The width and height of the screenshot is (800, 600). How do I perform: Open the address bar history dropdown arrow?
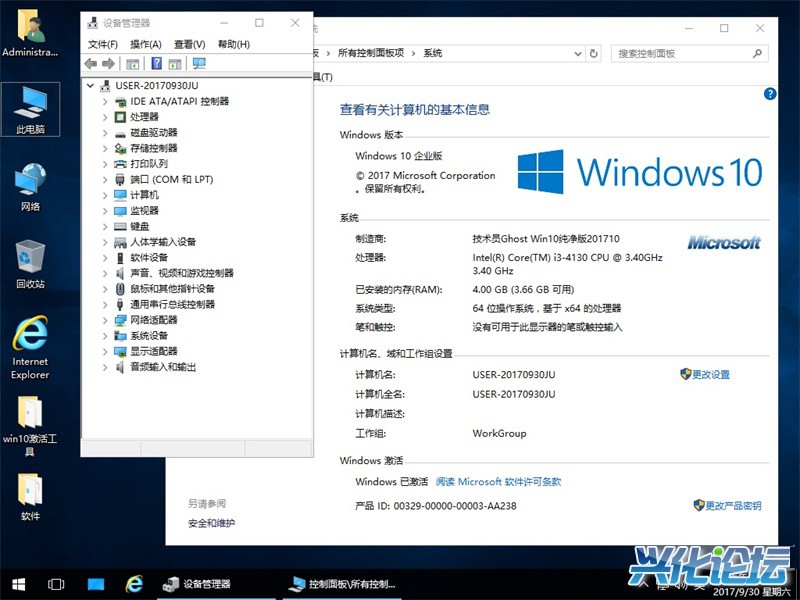[x=578, y=54]
